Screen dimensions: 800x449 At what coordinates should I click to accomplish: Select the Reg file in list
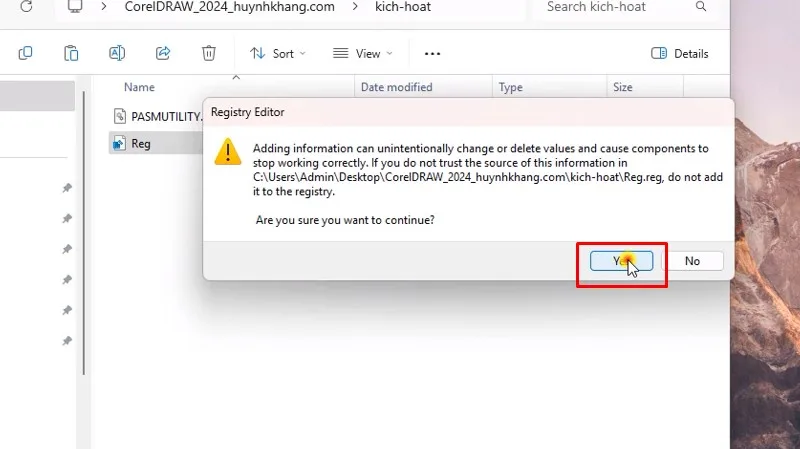pyautogui.click(x=141, y=143)
